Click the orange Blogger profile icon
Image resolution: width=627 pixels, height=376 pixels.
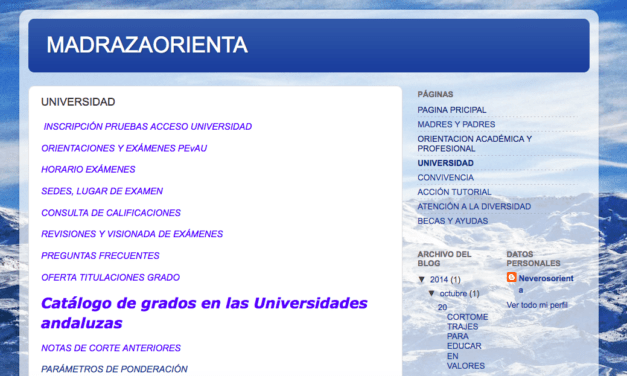[511, 277]
